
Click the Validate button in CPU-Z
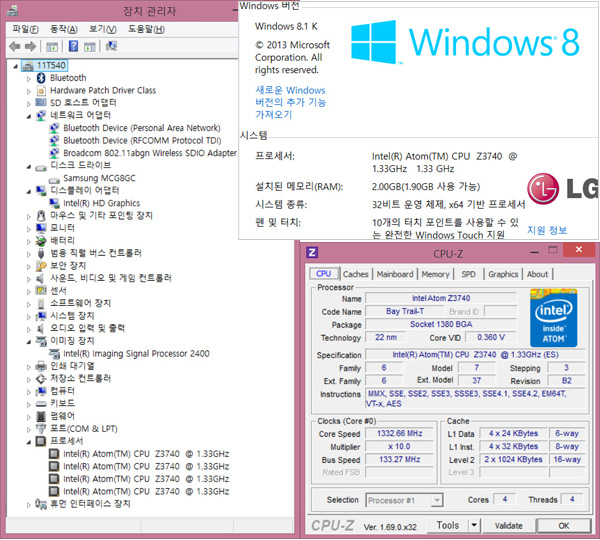coord(509,526)
